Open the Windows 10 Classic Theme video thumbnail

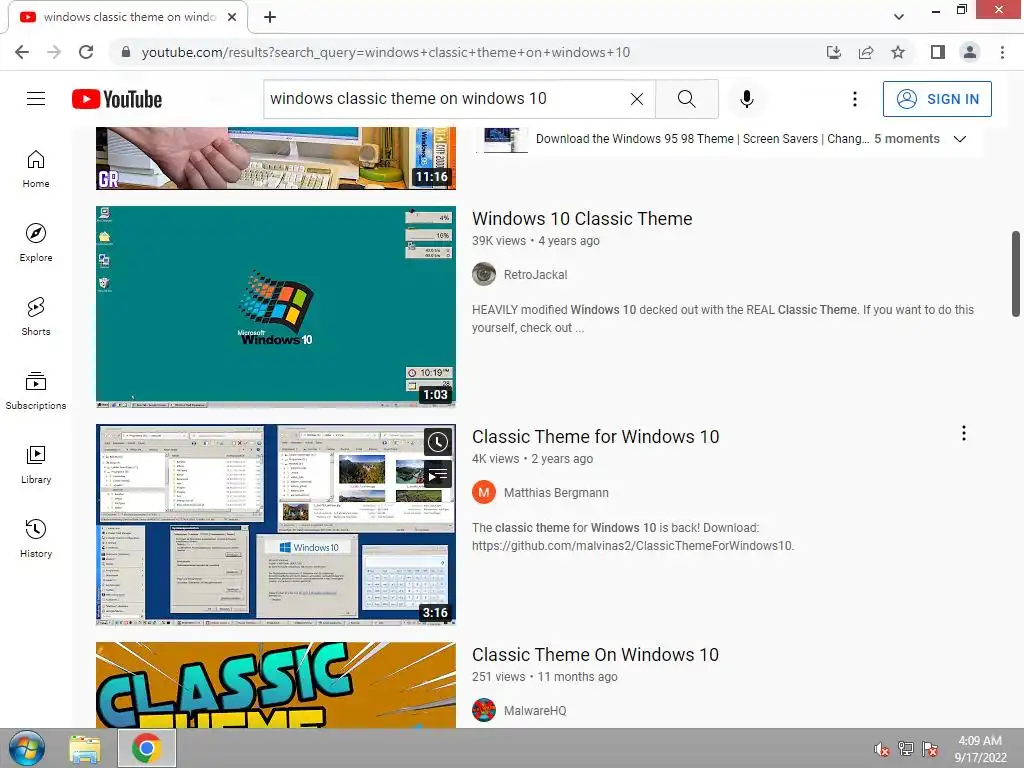(276, 307)
